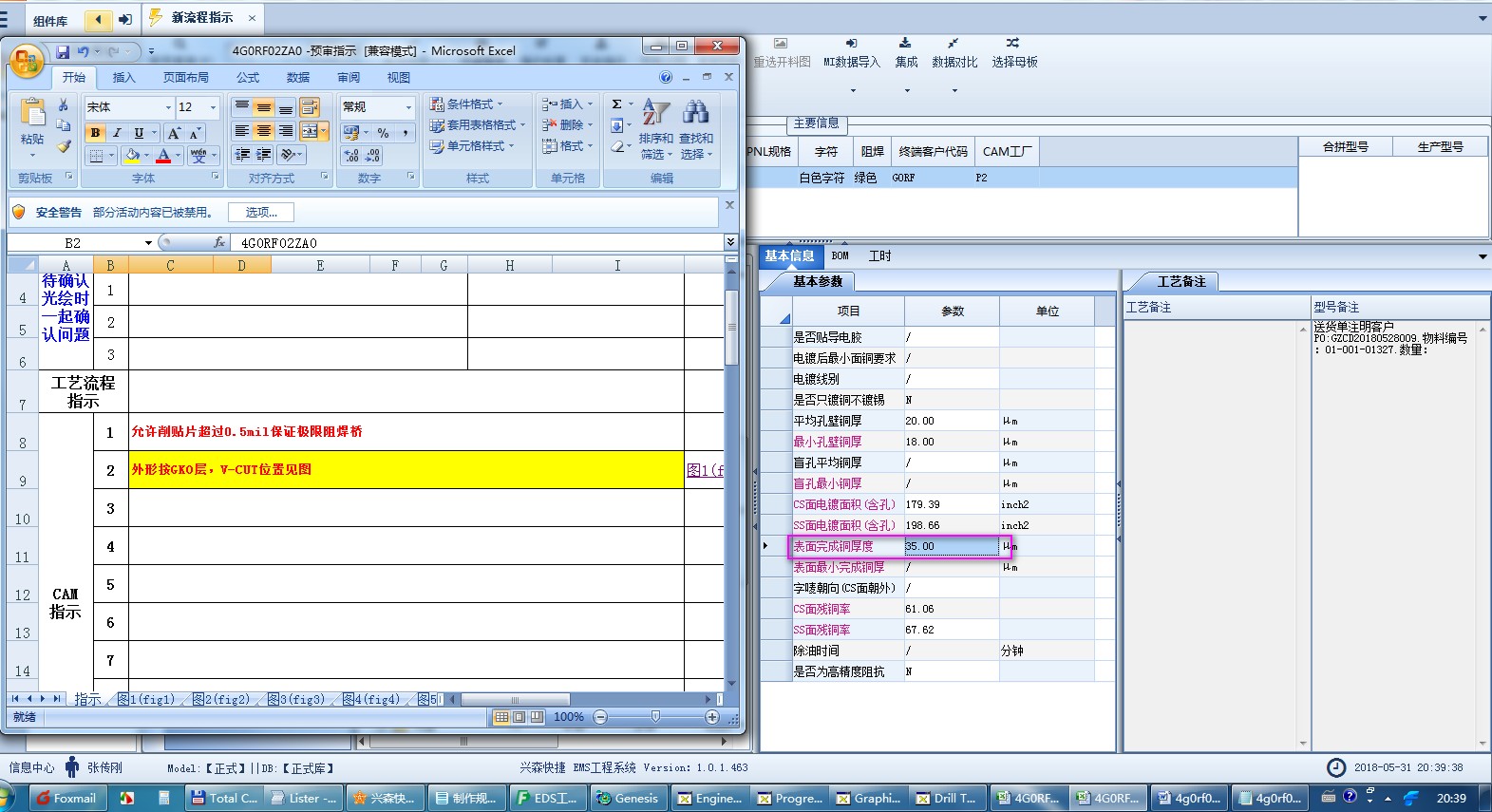Apply comma style number format
The width and height of the screenshot is (1492, 812).
tap(406, 133)
